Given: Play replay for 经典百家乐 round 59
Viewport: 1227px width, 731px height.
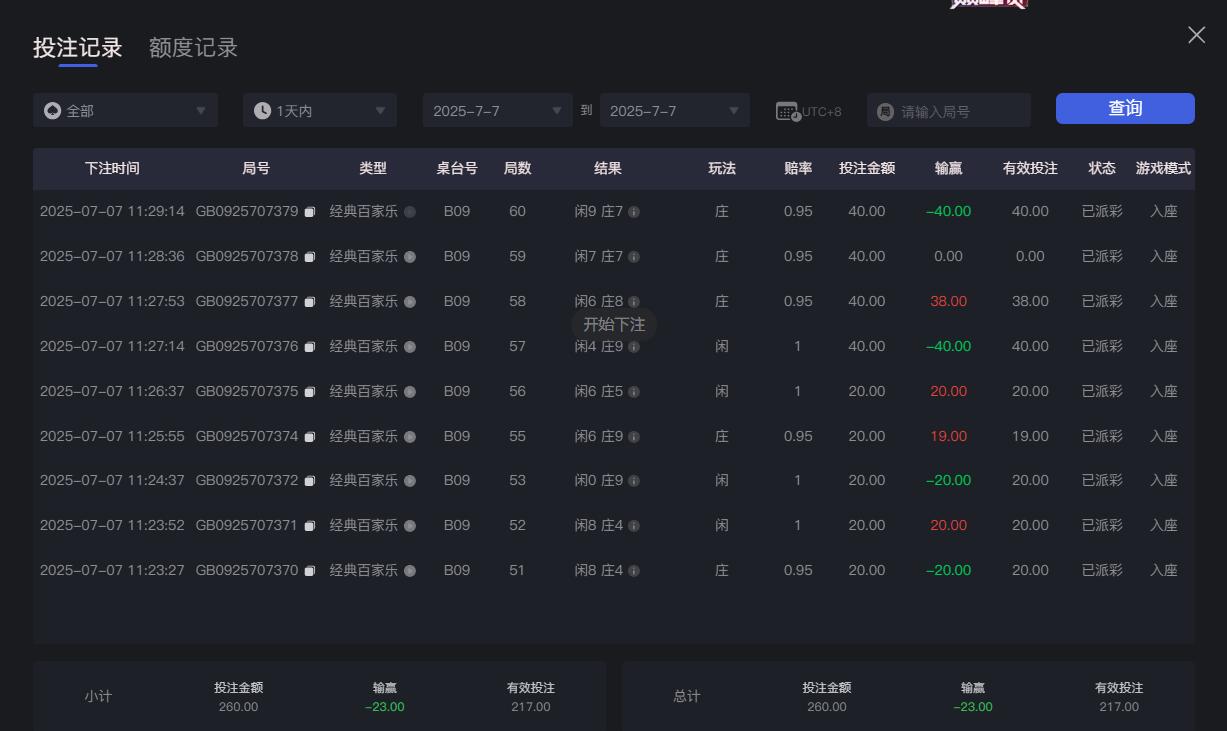Looking at the screenshot, I should tap(409, 256).
